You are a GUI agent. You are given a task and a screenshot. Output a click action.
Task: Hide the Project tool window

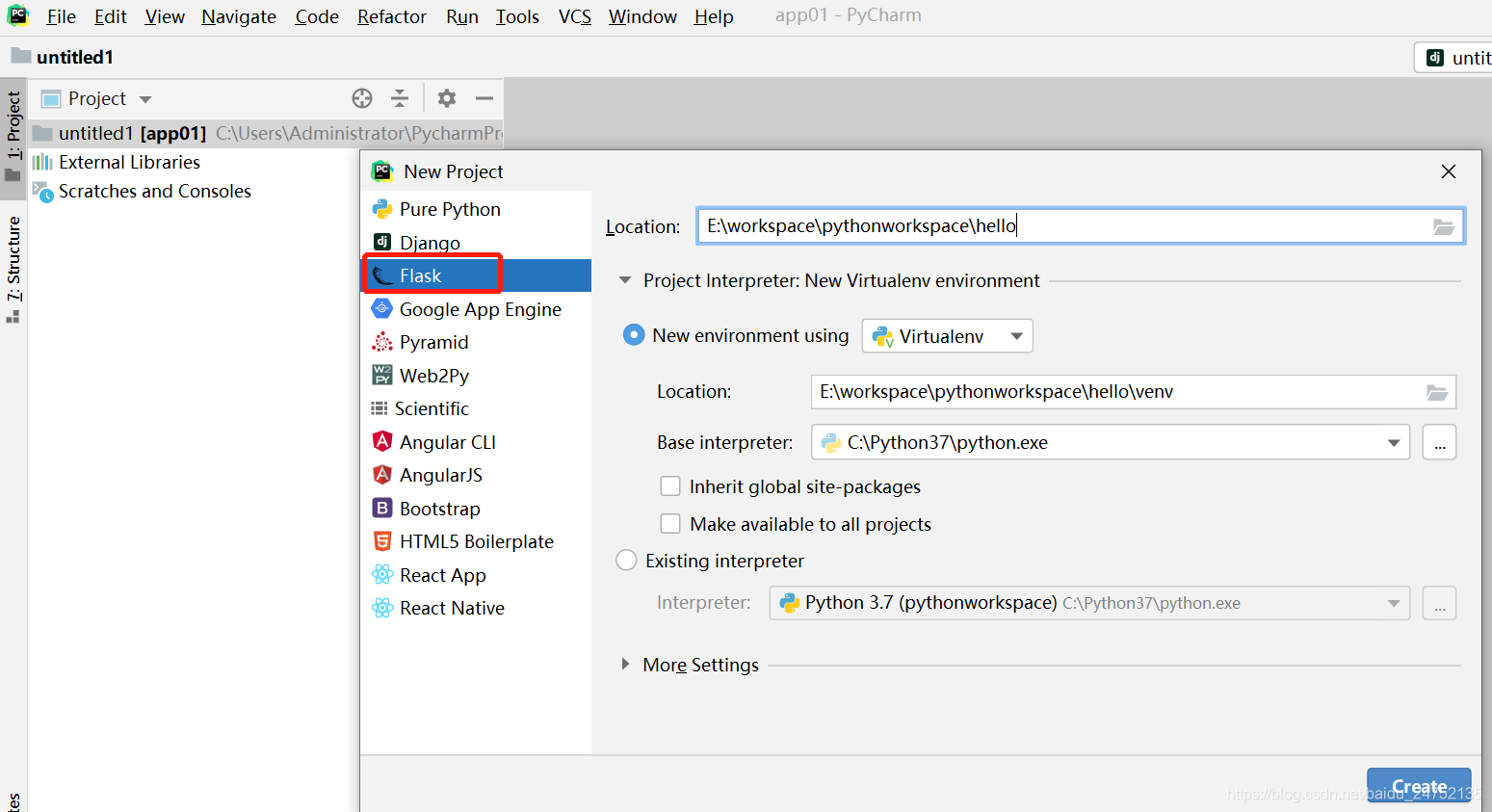click(484, 98)
